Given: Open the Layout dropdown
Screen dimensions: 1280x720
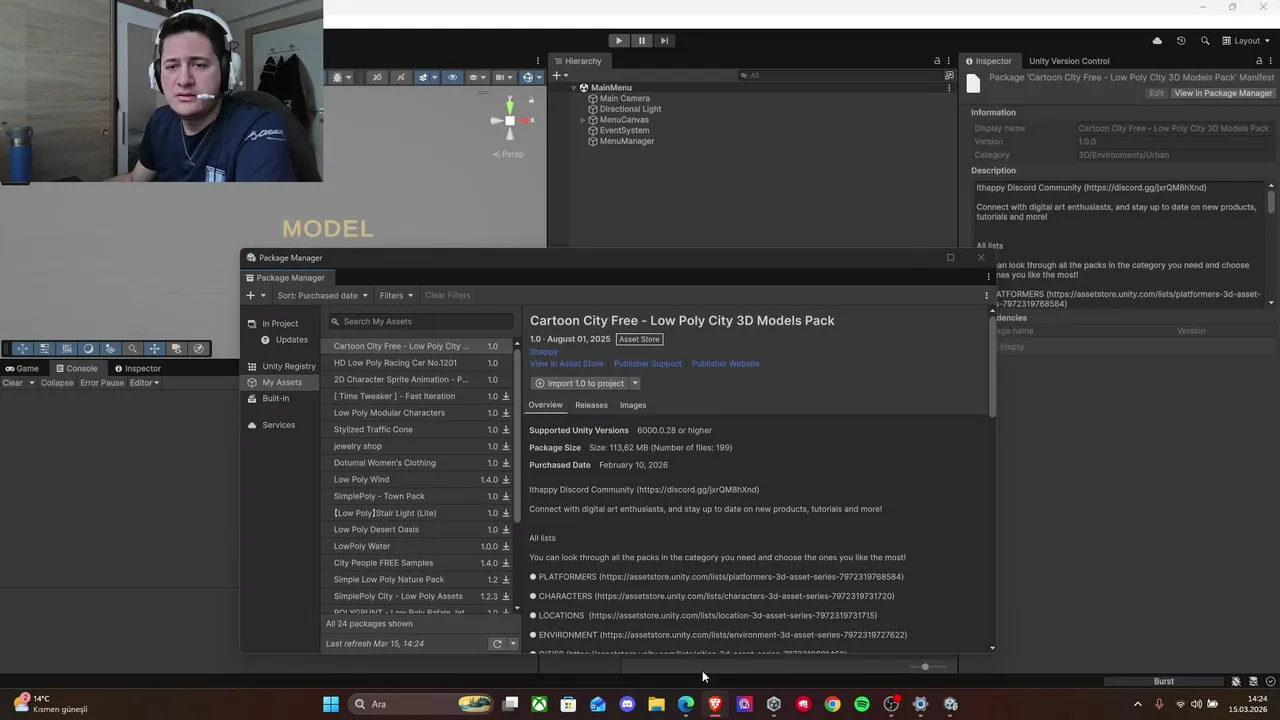Looking at the screenshot, I should point(1247,41).
